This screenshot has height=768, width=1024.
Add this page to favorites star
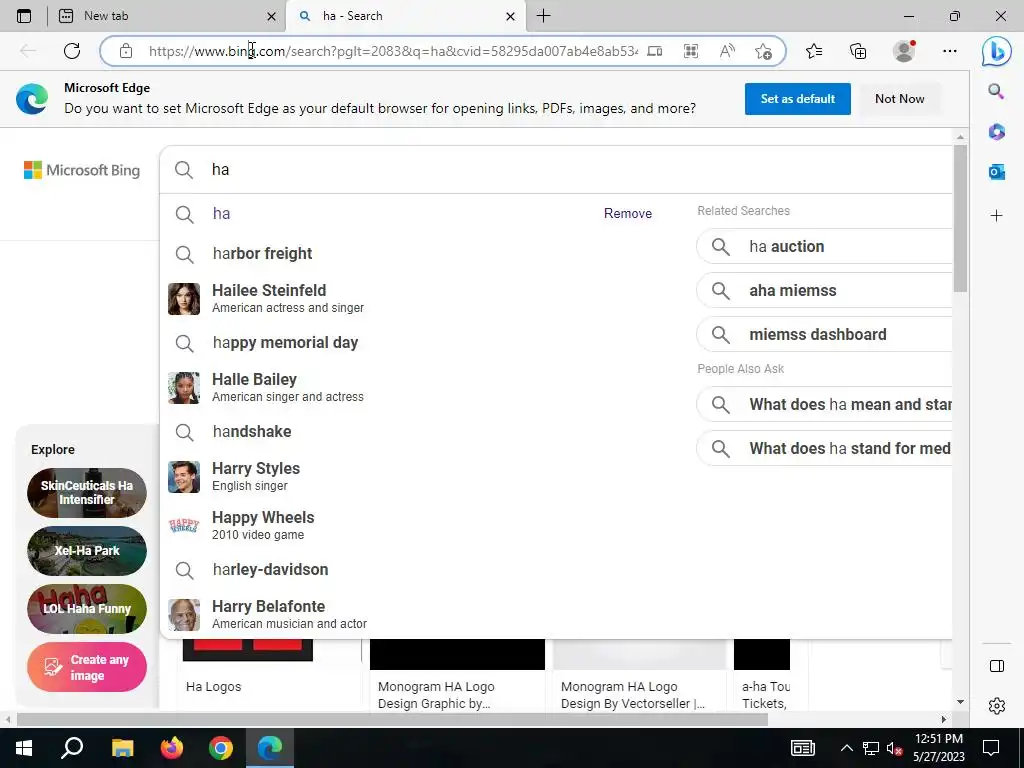[763, 51]
